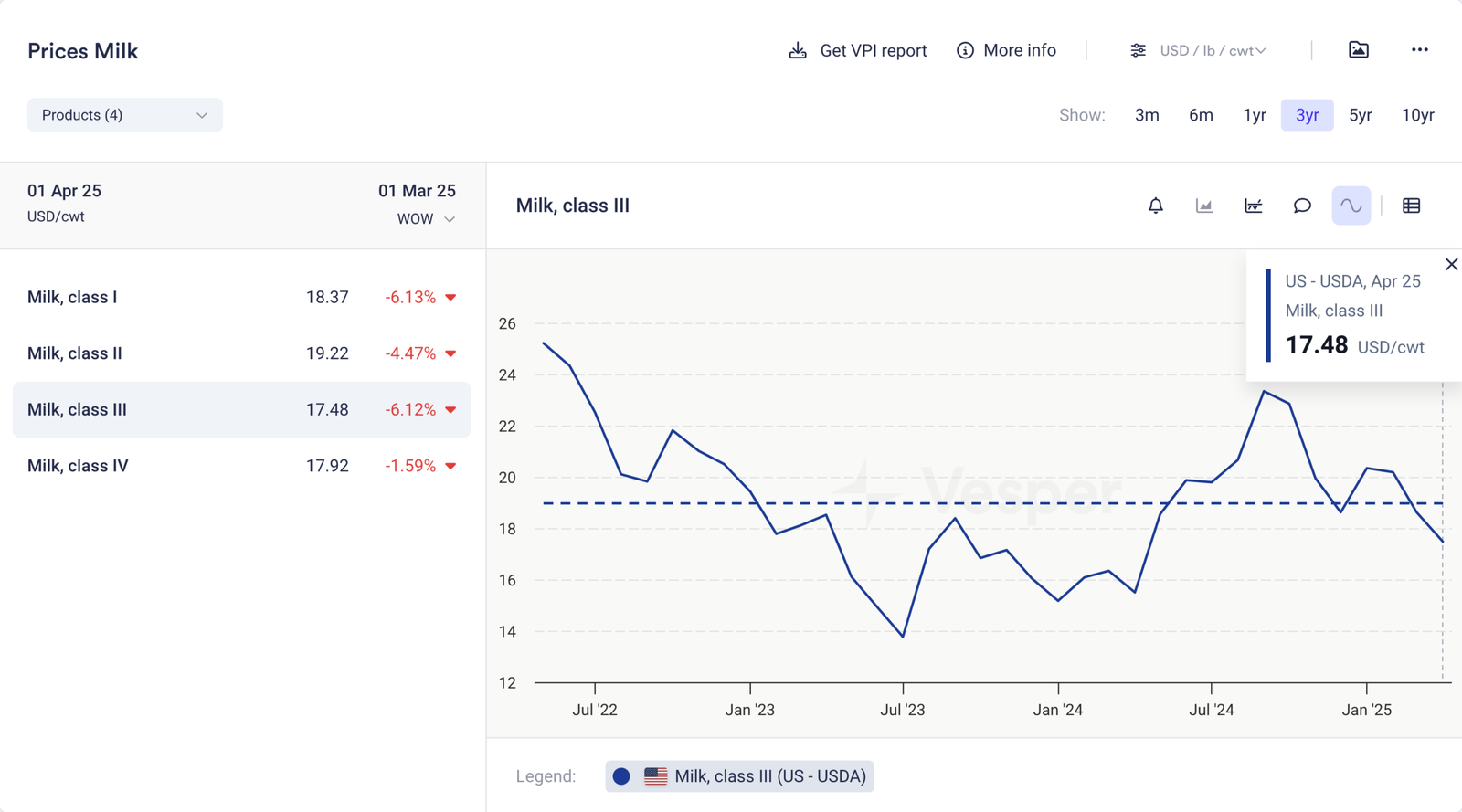Close the Apr 25 price tooltip

(1451, 264)
